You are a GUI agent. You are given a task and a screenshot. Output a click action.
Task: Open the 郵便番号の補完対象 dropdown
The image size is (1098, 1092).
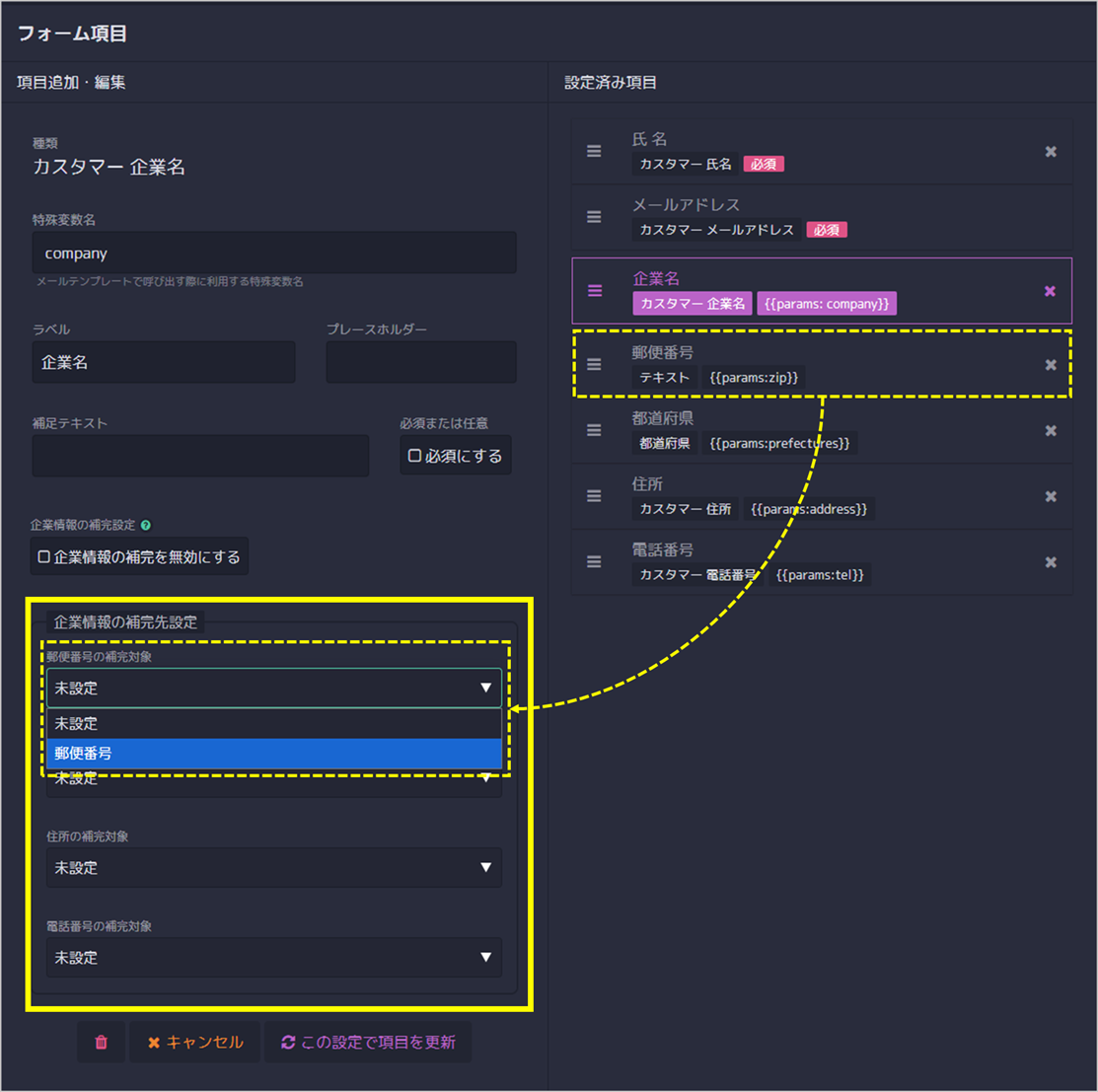point(274,689)
